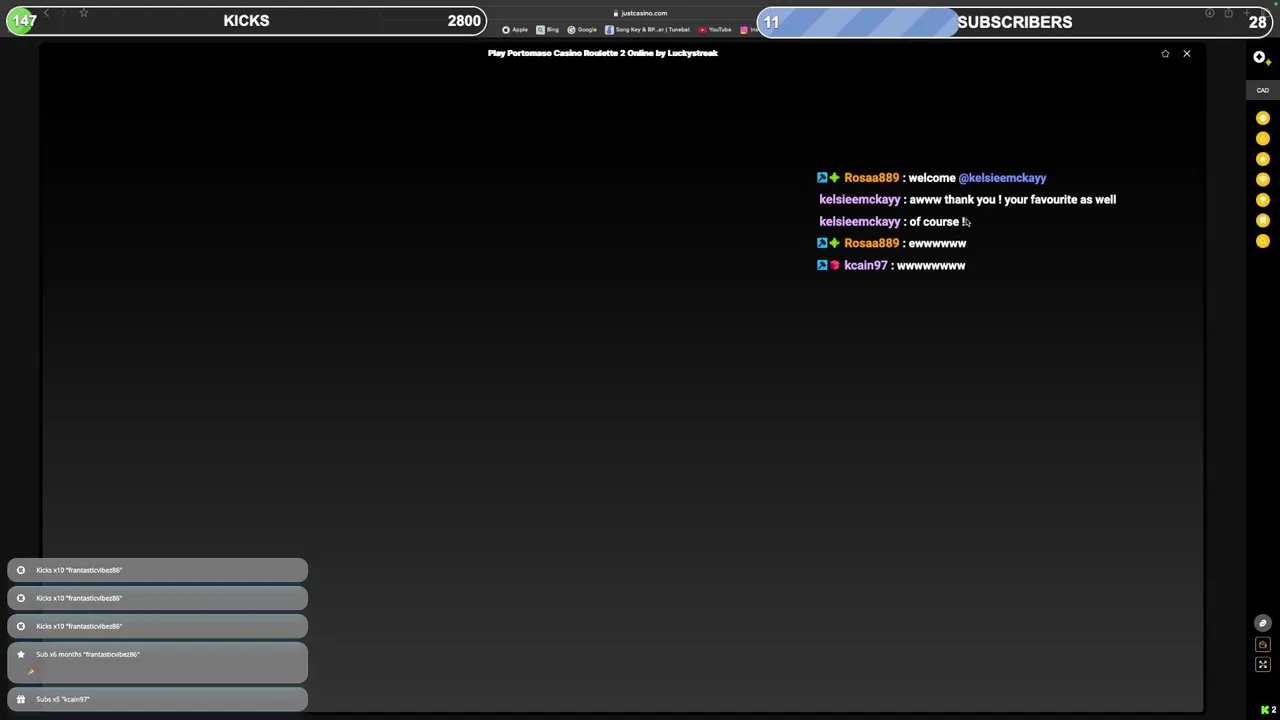
Task: Click the 28 subscribers goal value
Action: pos(1258,22)
